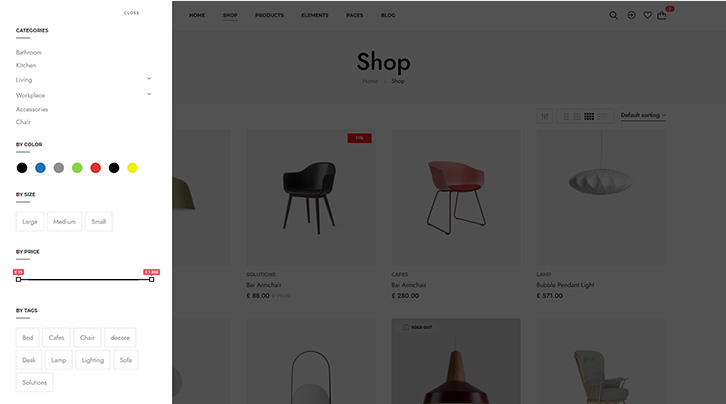726x404 pixels.
Task: Select the Medium size filter
Action: pyautogui.click(x=64, y=222)
